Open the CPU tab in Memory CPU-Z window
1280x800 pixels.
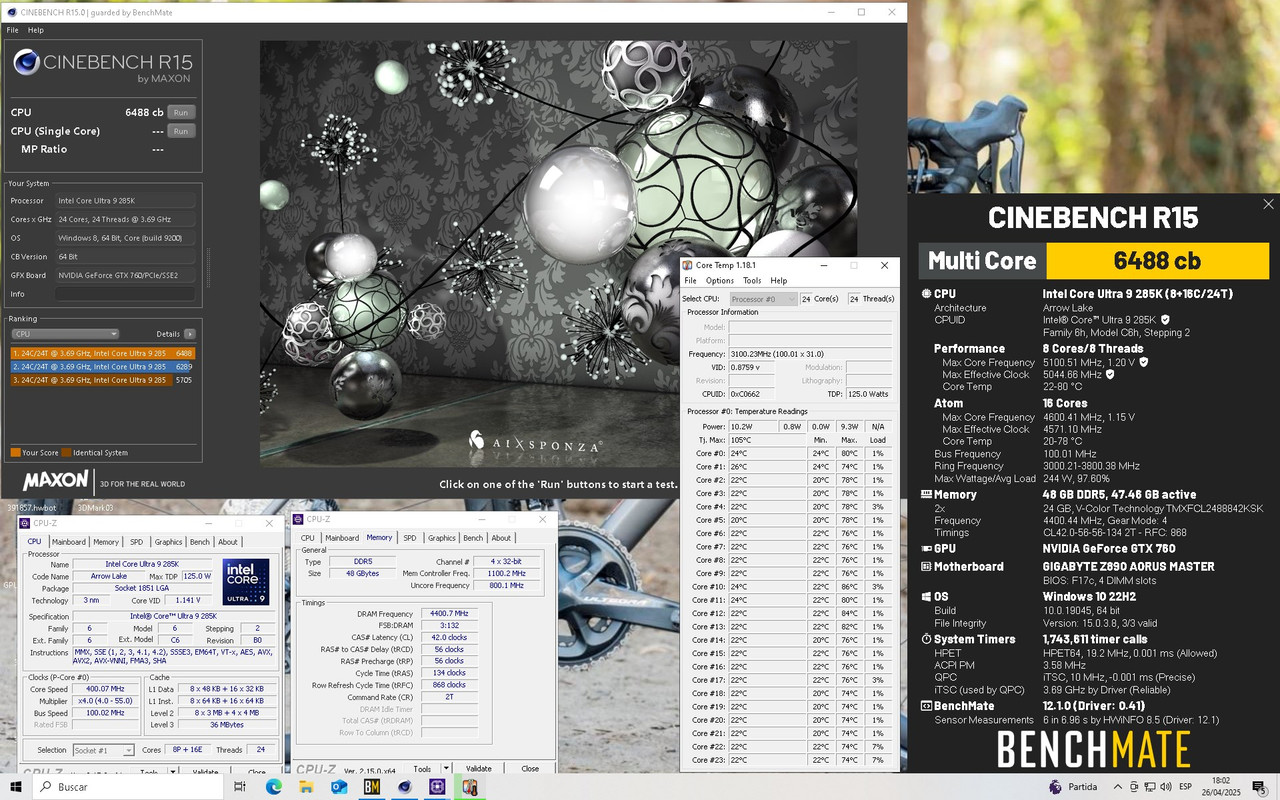(x=308, y=538)
